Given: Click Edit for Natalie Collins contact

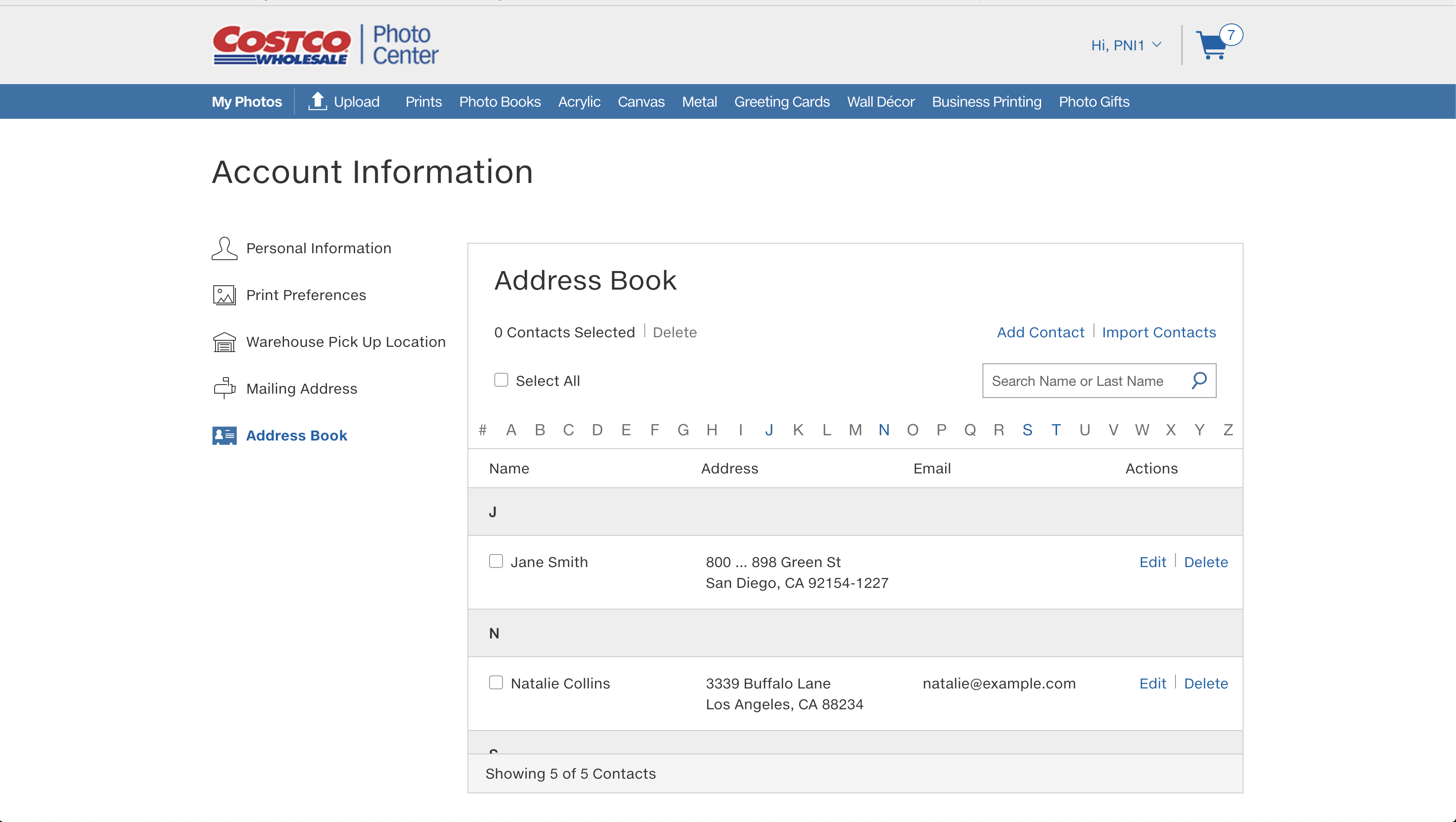Looking at the screenshot, I should (x=1152, y=683).
